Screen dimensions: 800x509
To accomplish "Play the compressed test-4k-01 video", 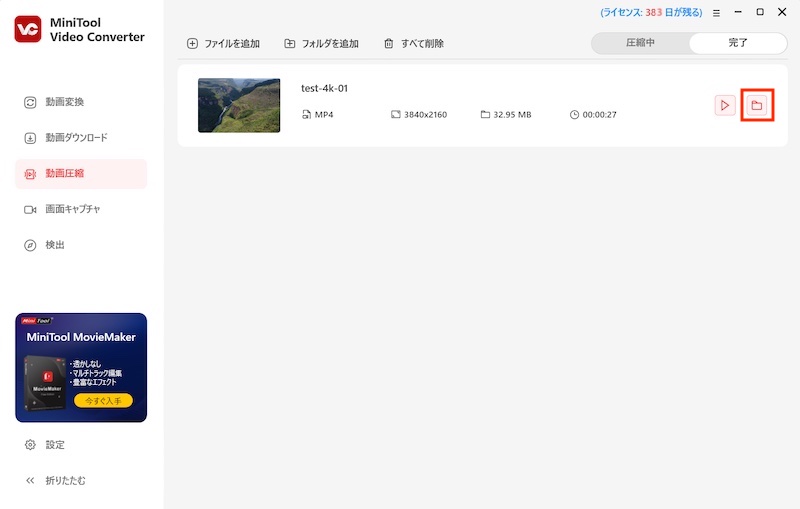I will (x=725, y=105).
